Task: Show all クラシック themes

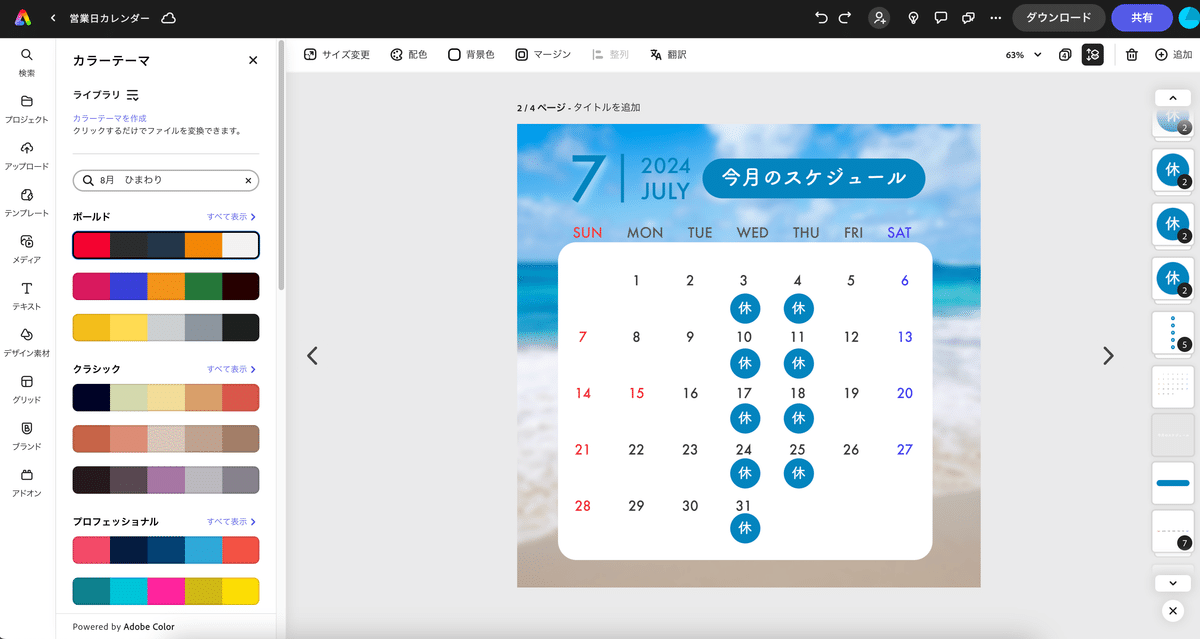Action: click(x=231, y=369)
